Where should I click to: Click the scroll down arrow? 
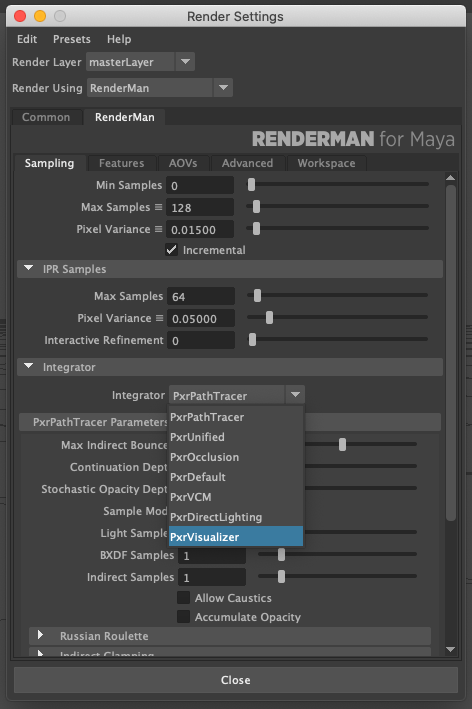pos(450,649)
